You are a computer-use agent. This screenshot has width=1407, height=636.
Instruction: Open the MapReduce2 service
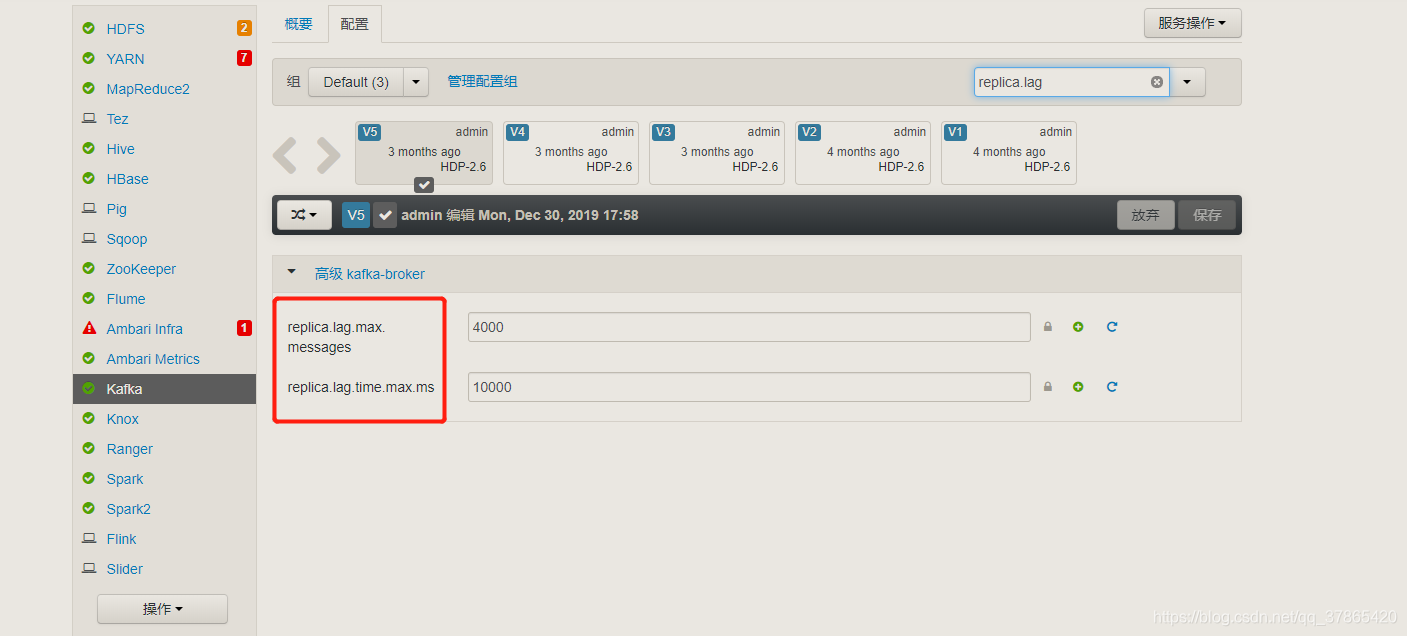[x=148, y=89]
